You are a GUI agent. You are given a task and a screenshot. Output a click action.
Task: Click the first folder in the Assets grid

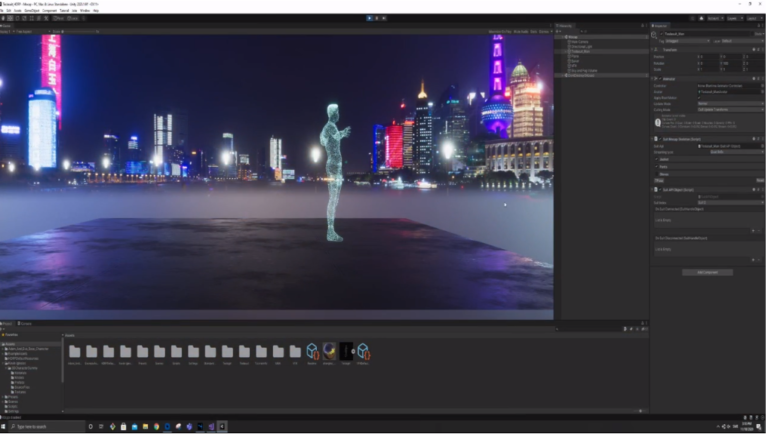(x=75, y=351)
